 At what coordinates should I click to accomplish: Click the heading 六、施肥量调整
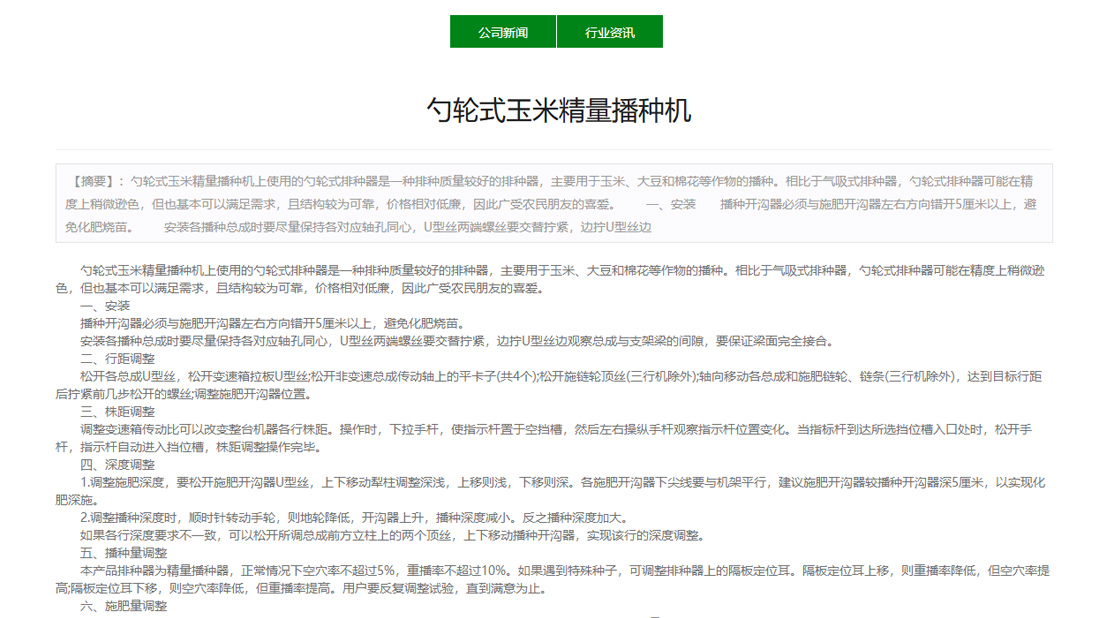point(124,606)
